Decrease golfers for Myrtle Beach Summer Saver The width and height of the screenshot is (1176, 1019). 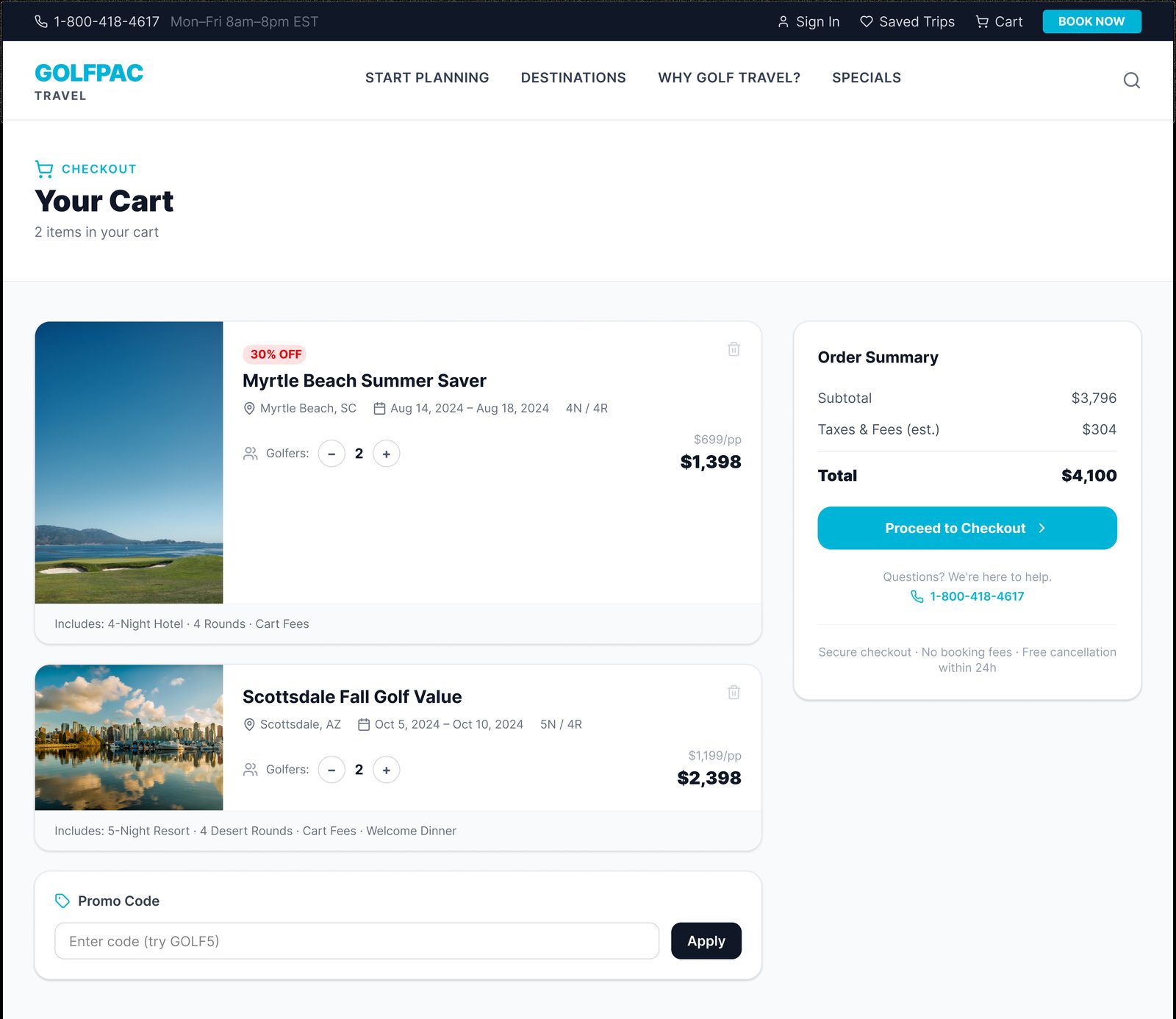[x=331, y=454]
